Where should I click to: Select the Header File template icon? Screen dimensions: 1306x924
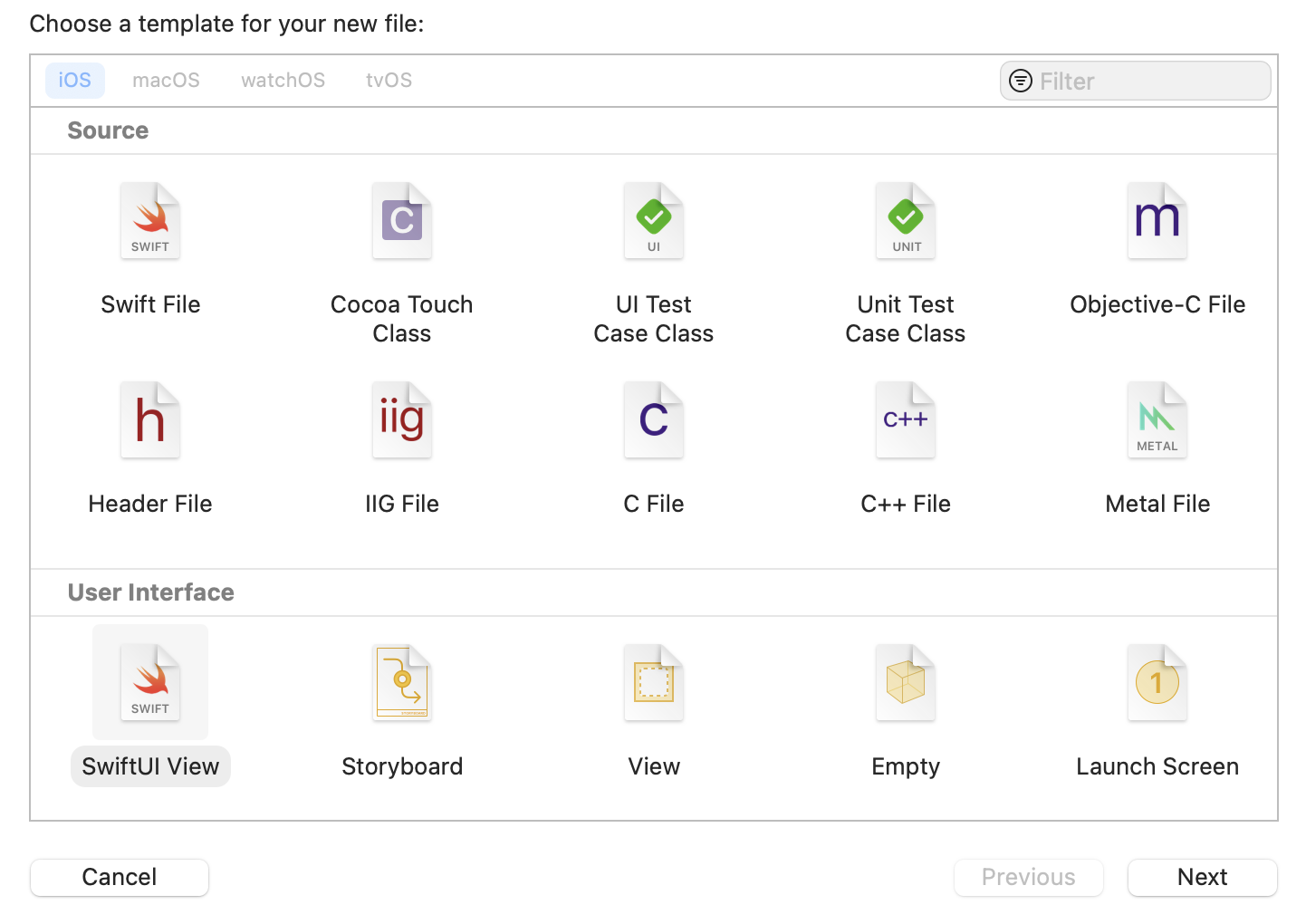click(150, 420)
